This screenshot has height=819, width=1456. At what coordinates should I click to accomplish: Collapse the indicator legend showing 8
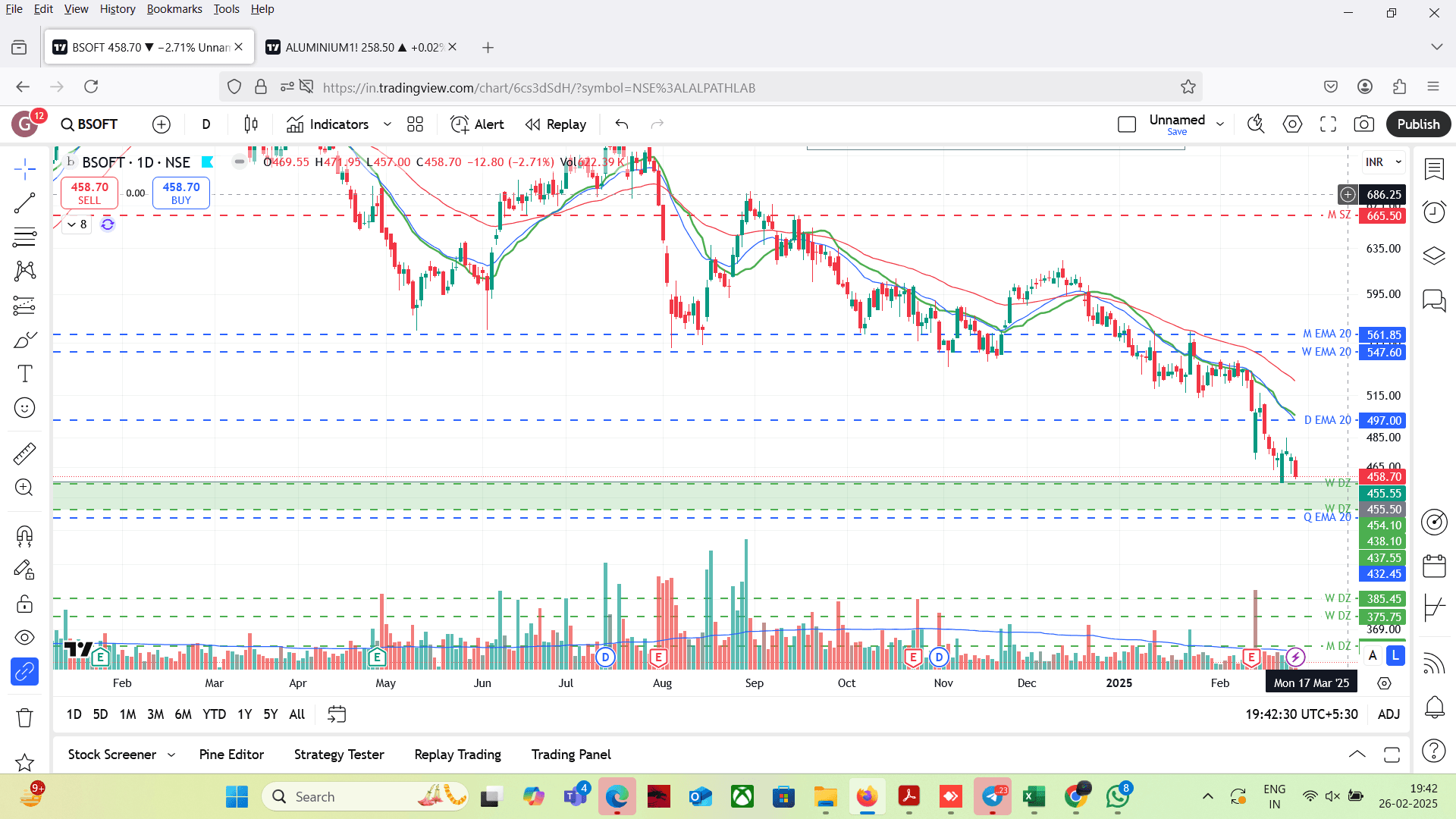(77, 224)
